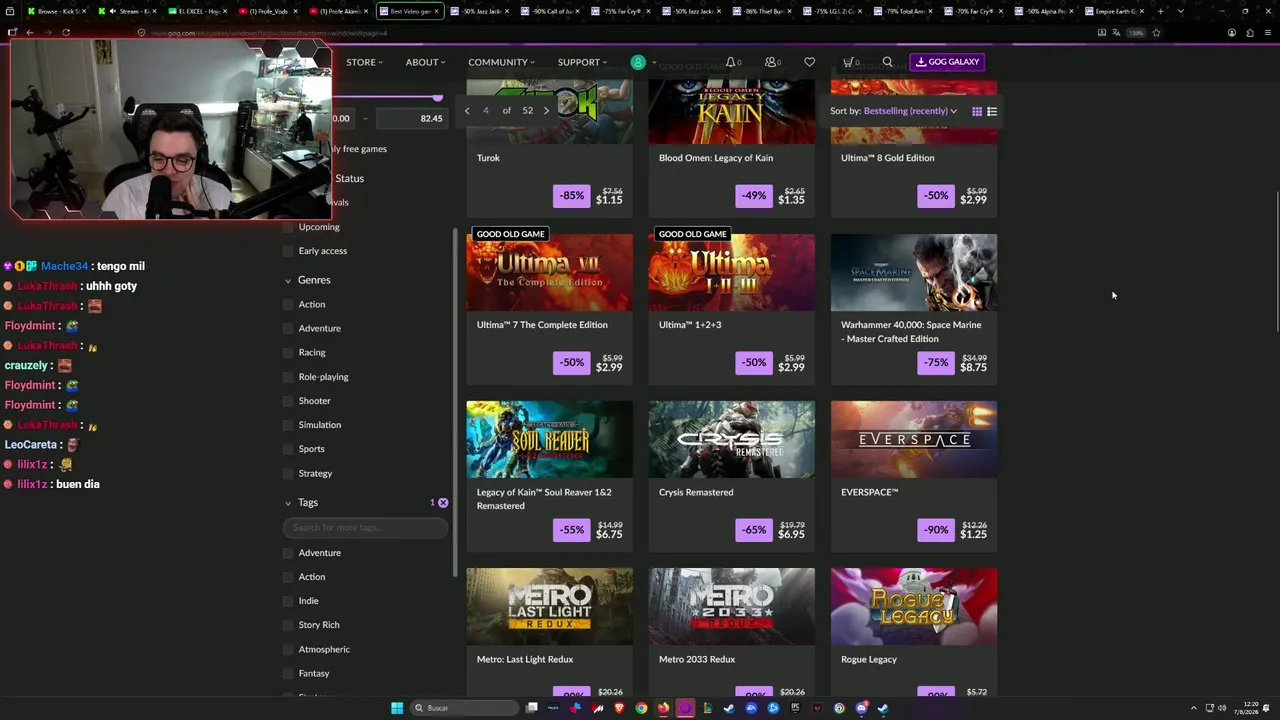This screenshot has width=1280, height=720.
Task: Expand the STORE navigation menu
Action: pyautogui.click(x=364, y=62)
